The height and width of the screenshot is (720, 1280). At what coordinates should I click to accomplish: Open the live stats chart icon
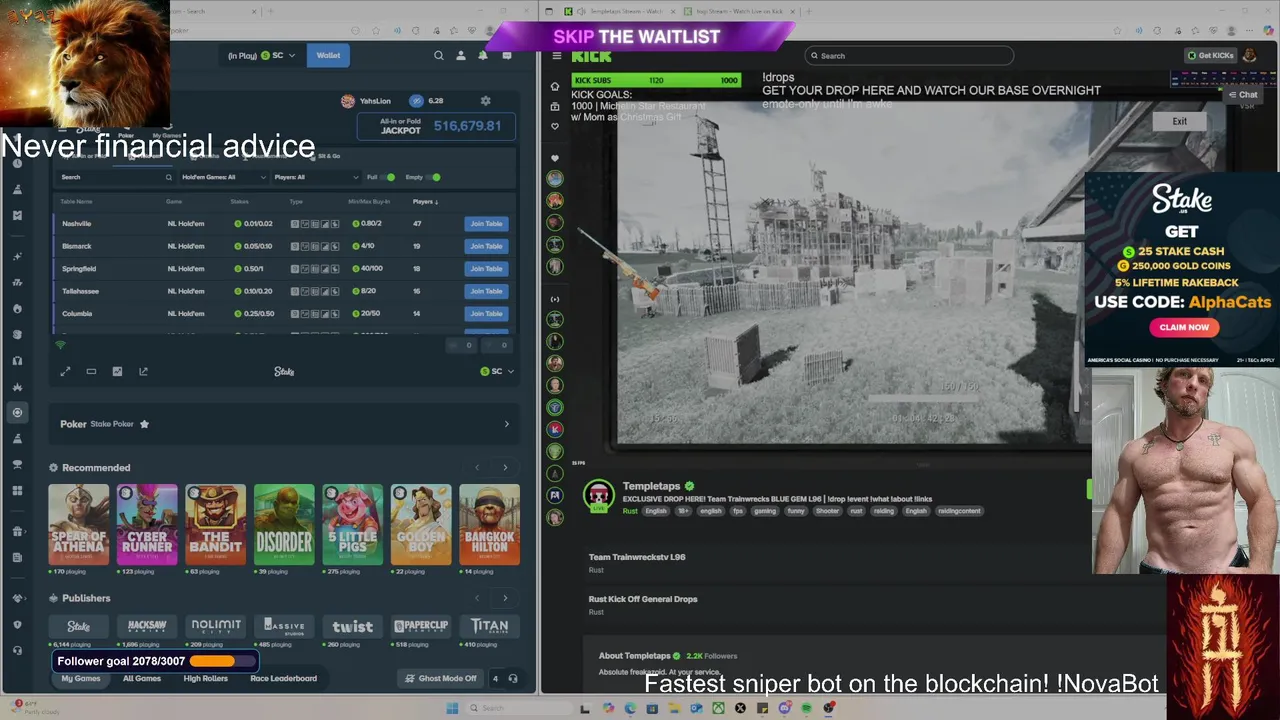[117, 371]
